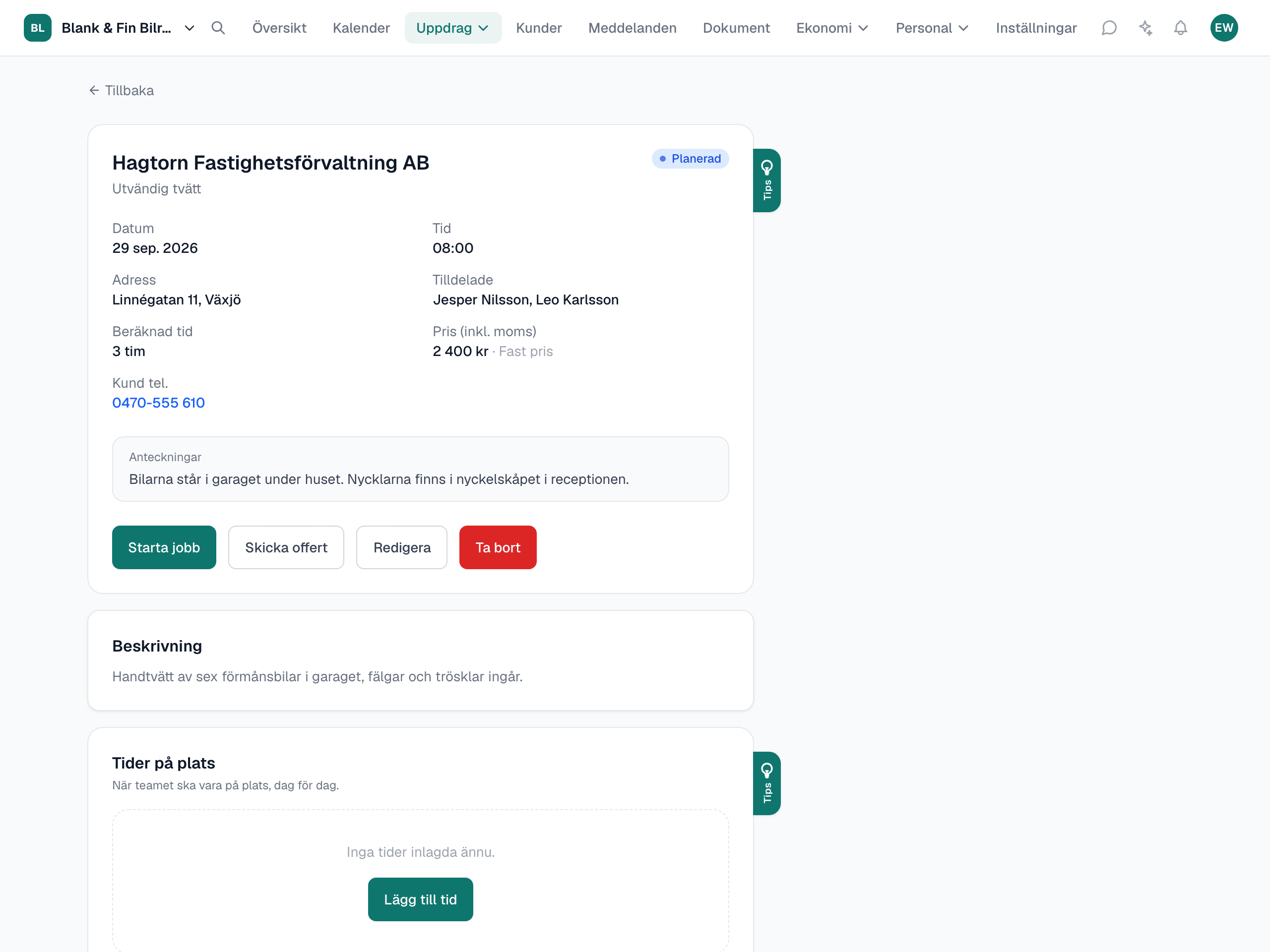Open the EW user avatar menu
The width and height of the screenshot is (1270, 952).
pyautogui.click(x=1224, y=28)
